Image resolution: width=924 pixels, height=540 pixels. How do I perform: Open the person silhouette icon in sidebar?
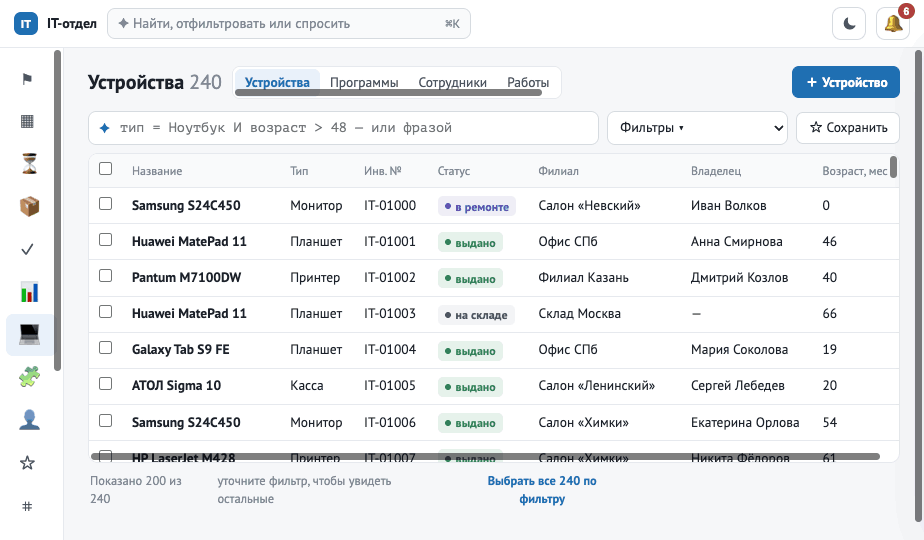coord(29,420)
